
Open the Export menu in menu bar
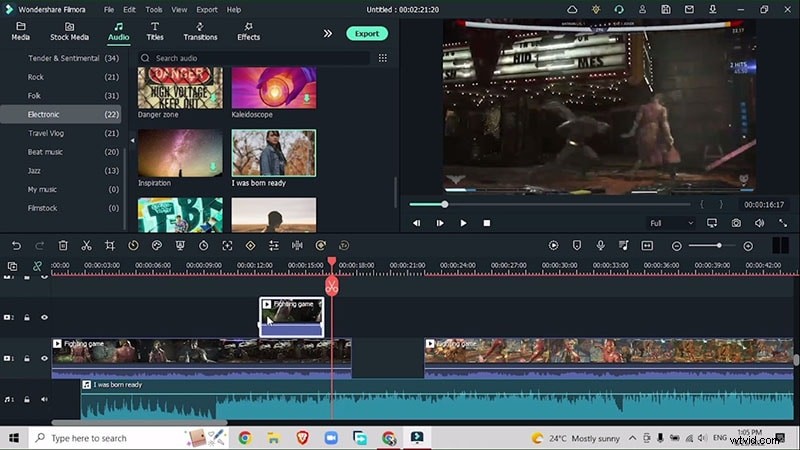point(207,10)
